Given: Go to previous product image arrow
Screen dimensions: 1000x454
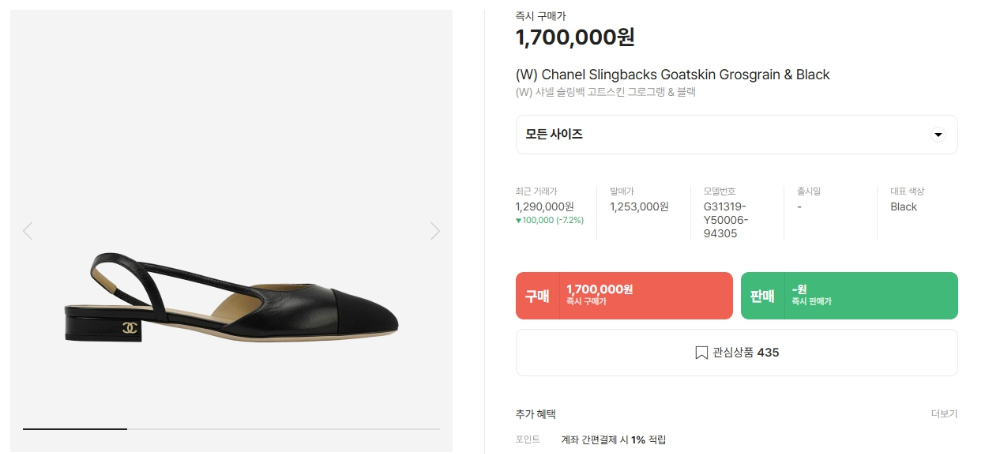Looking at the screenshot, I should coord(27,231).
